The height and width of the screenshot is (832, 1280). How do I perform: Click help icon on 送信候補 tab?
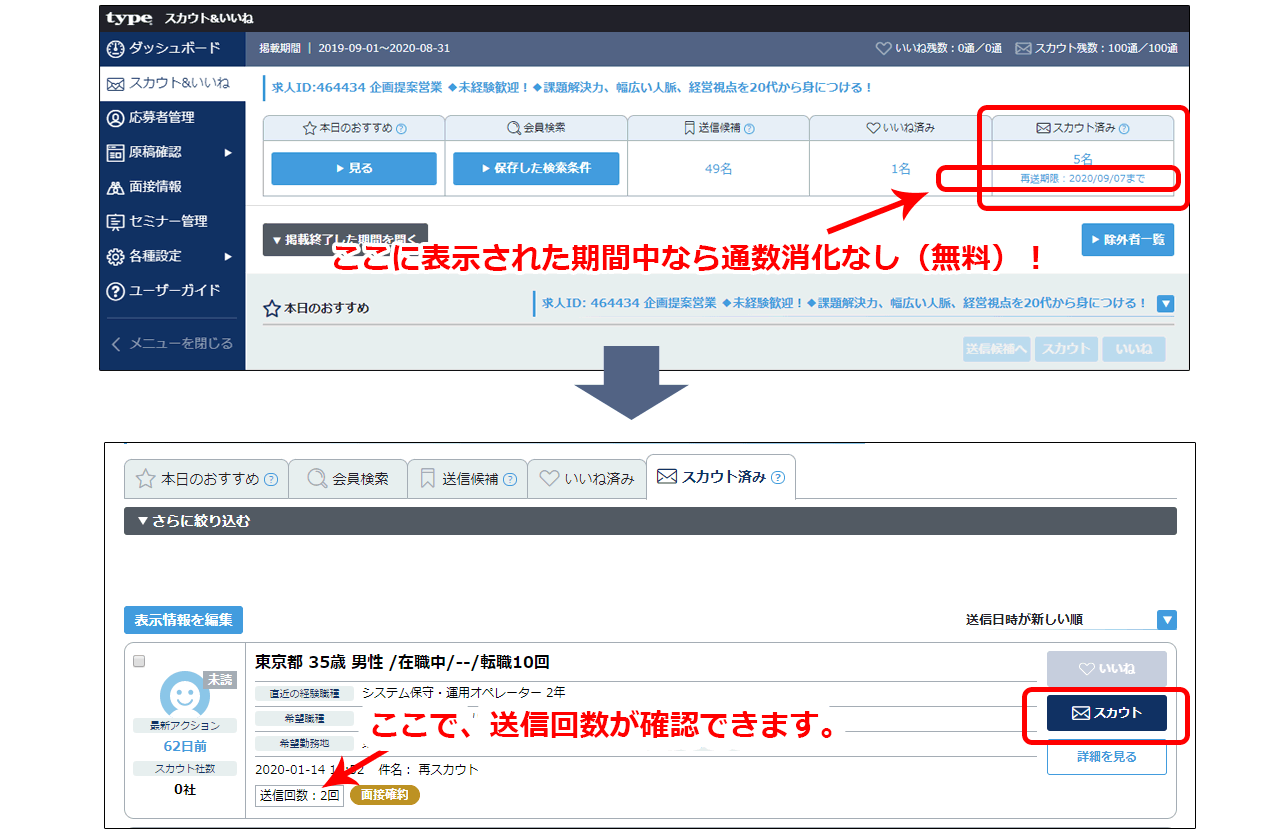[510, 479]
